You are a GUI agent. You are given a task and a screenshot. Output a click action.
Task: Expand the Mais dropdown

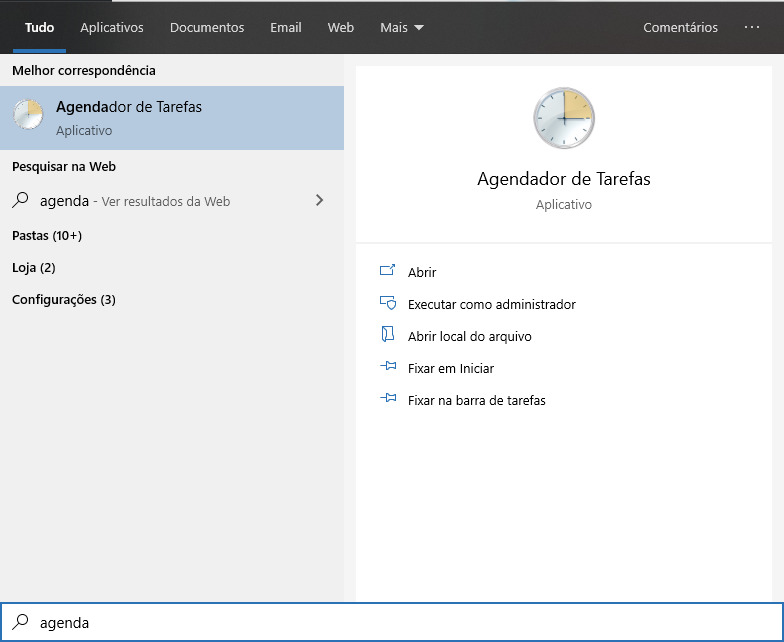[x=402, y=28]
